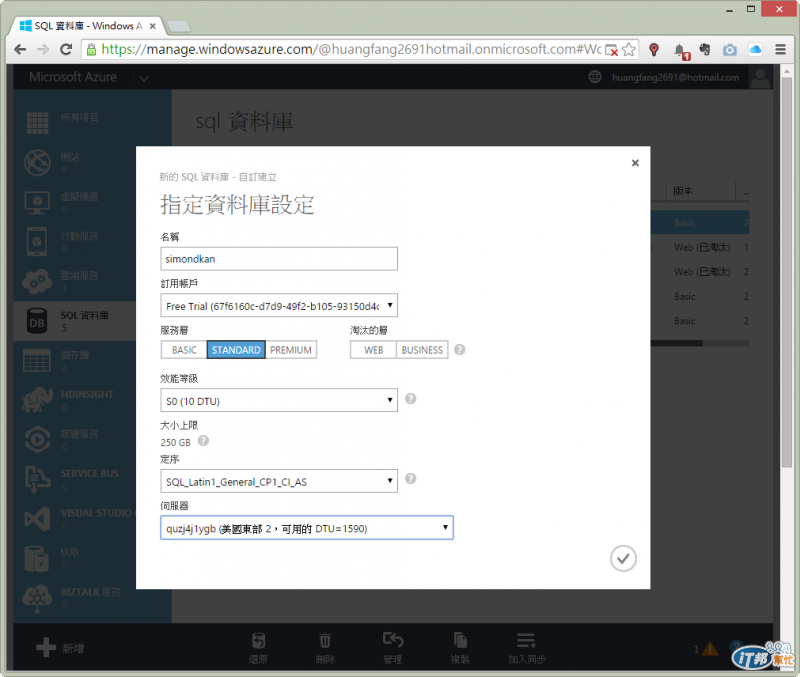Image resolution: width=800 pixels, height=677 pixels.
Task: Click the map pin extension icon
Action: coord(654,49)
